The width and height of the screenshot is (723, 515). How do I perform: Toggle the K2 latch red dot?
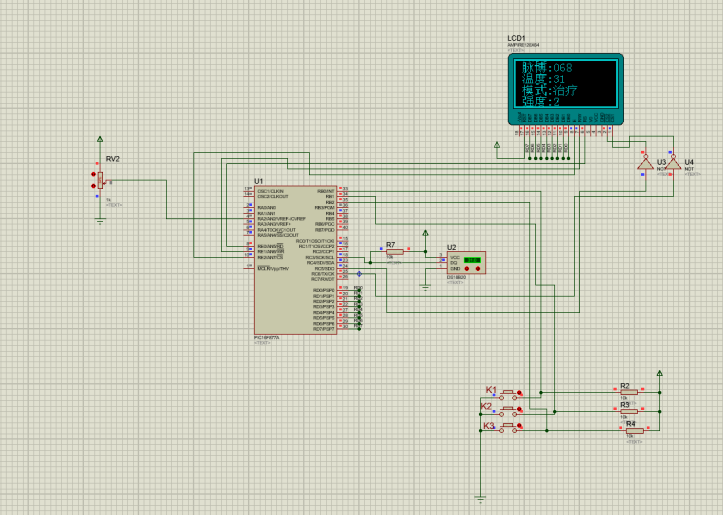pyautogui.click(x=520, y=409)
